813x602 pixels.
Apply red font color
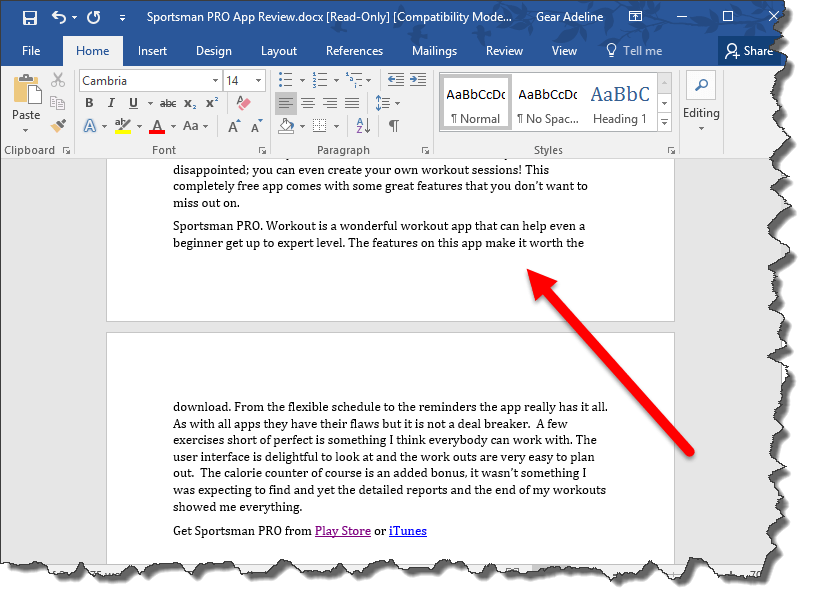click(157, 125)
